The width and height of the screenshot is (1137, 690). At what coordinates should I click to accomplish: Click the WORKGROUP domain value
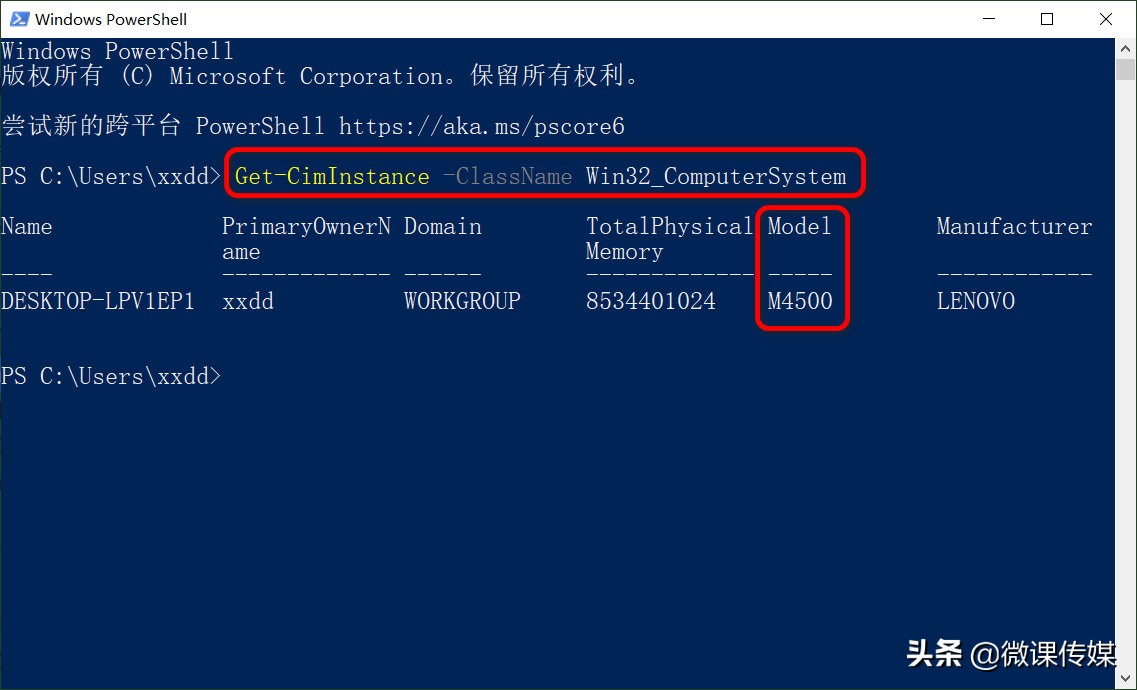pos(462,301)
